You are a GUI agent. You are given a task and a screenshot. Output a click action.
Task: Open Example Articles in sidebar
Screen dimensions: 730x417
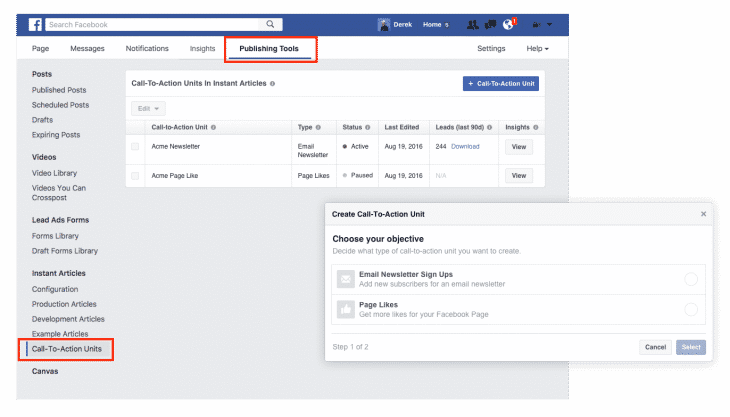60,334
